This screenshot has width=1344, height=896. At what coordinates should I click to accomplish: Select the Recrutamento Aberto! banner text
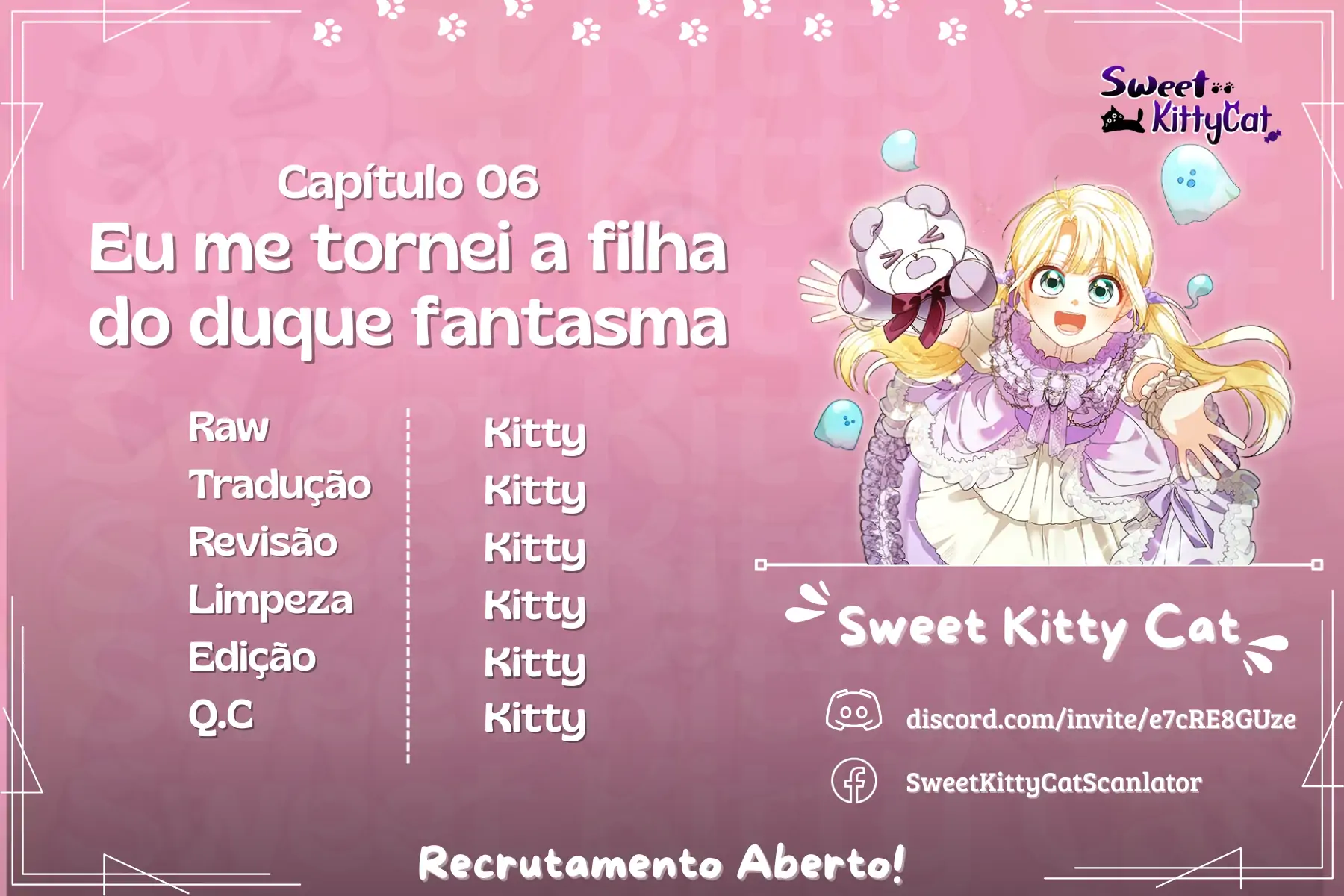662,863
